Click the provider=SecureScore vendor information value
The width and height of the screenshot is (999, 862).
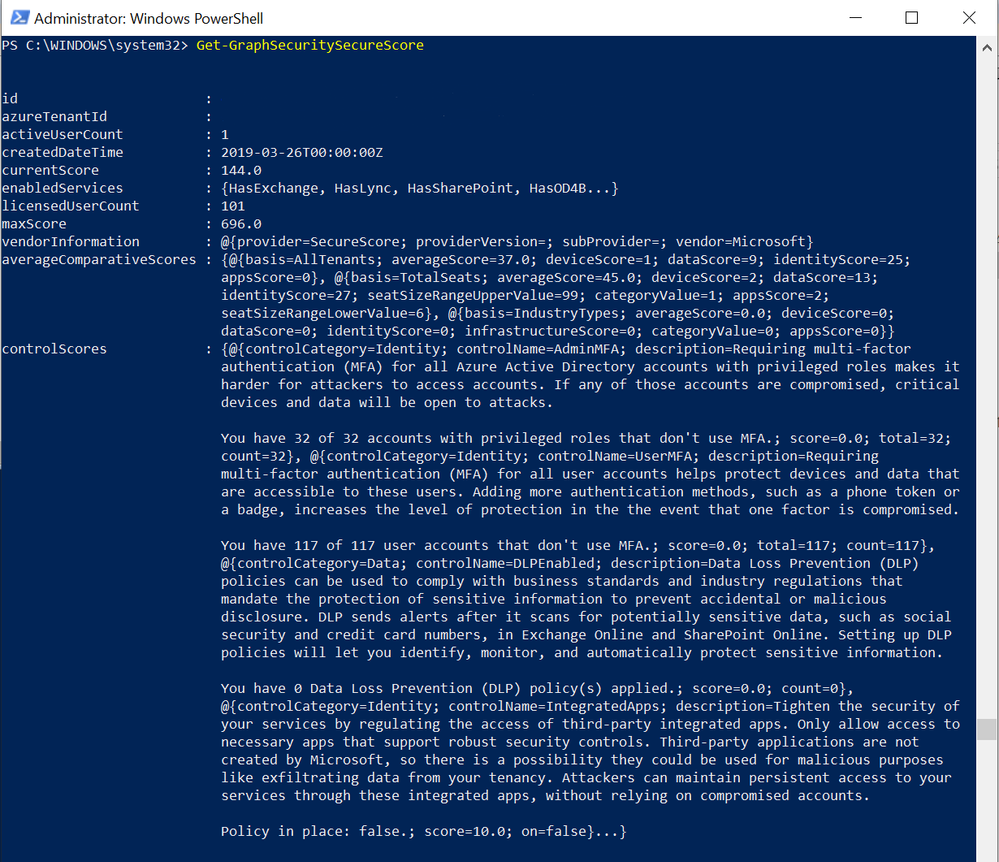(x=517, y=241)
